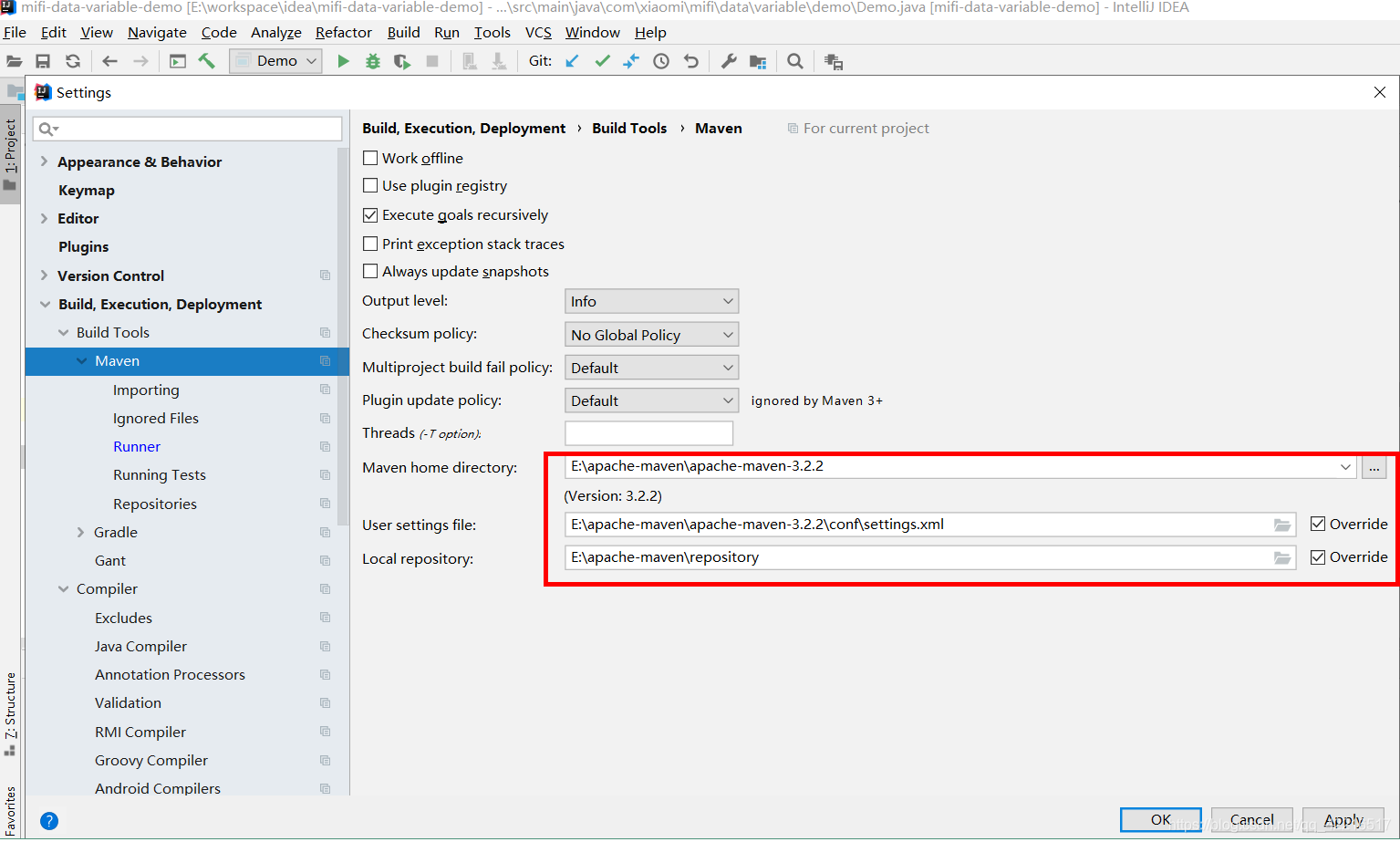Browse for Local repository folder icon
Screen dimensions: 1400x842
coord(1282,557)
